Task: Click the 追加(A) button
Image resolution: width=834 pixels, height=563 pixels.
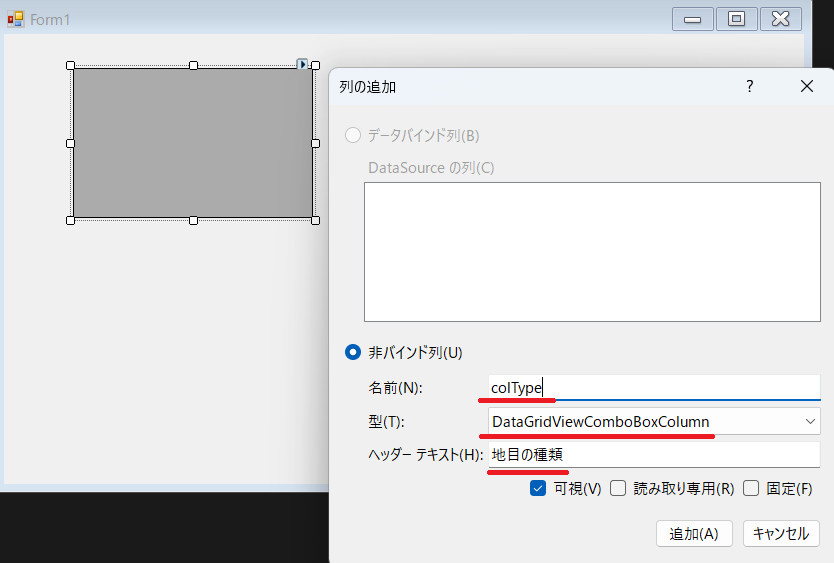Action: [x=694, y=533]
